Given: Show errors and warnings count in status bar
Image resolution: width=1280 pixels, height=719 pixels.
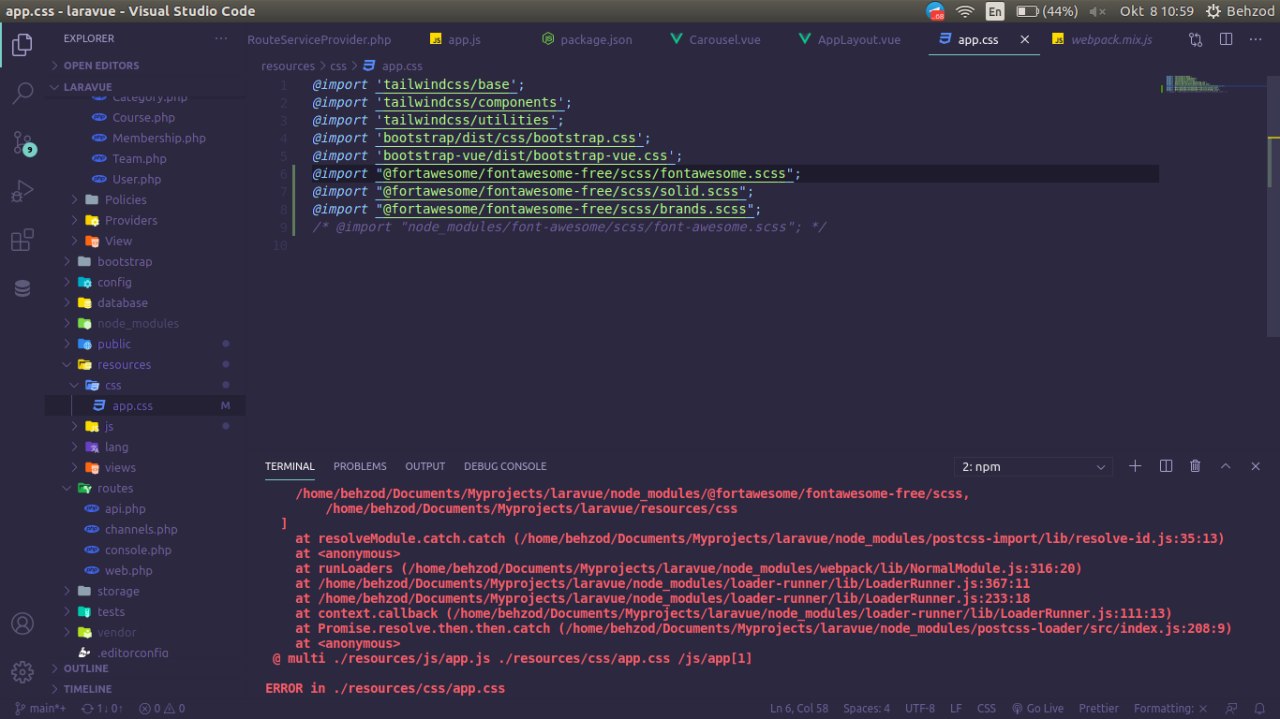Looking at the screenshot, I should pos(162,708).
